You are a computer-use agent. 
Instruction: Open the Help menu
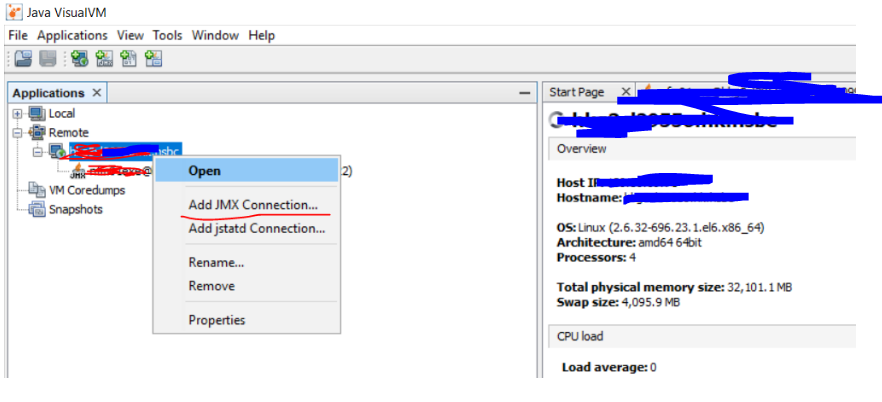pos(262,35)
